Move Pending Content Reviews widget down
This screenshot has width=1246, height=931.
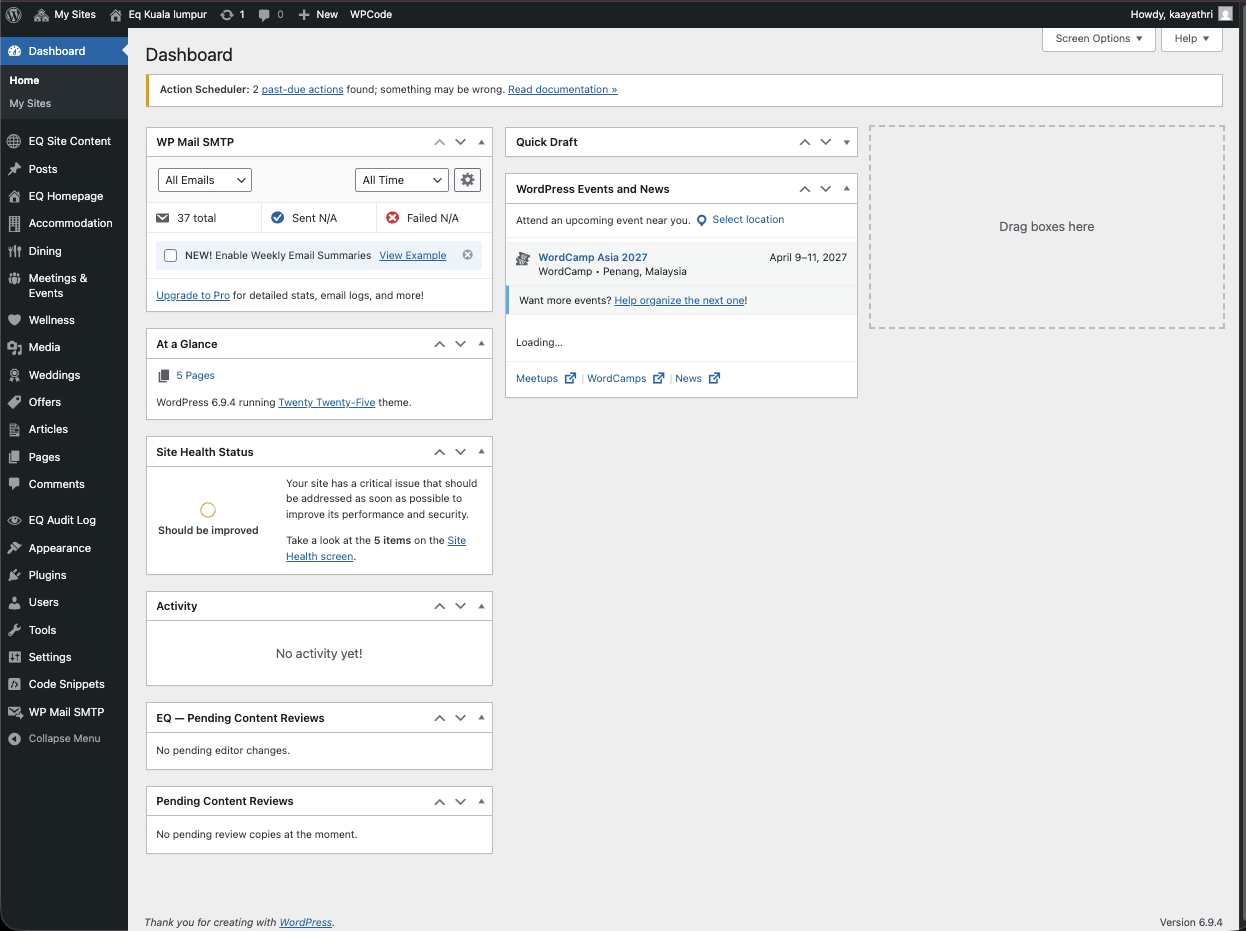coord(460,801)
